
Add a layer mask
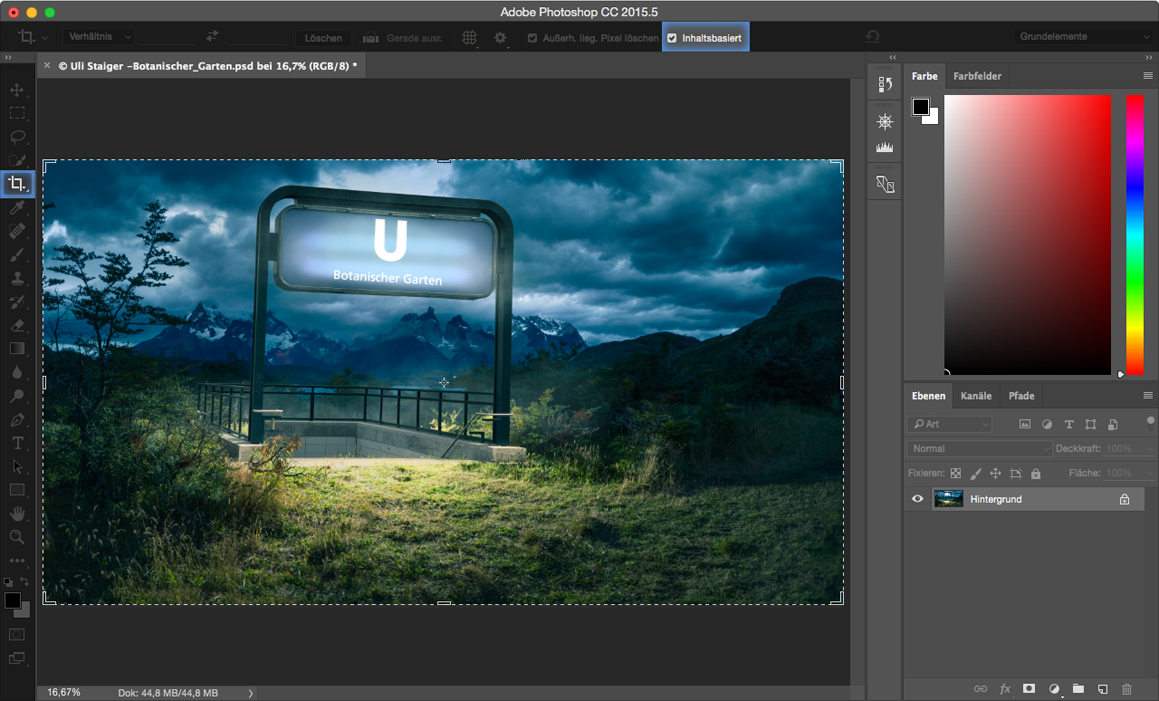1028,688
